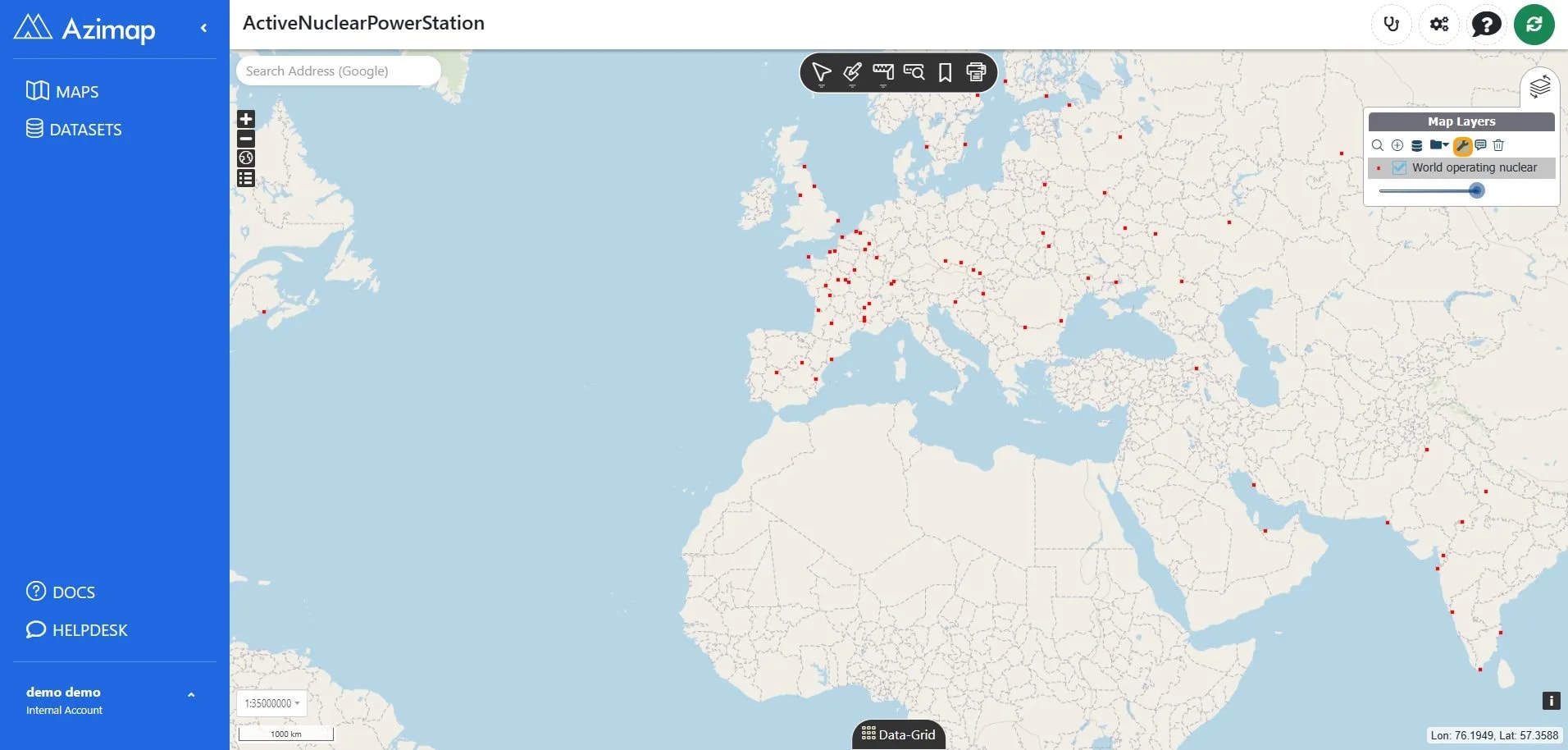The width and height of the screenshot is (1568, 750).
Task: Click the layer settings wrench icon
Action: tap(1462, 146)
